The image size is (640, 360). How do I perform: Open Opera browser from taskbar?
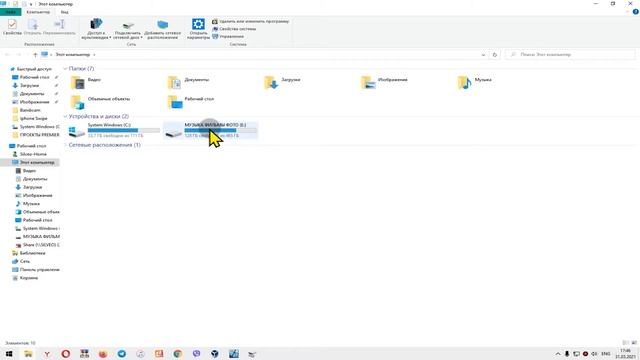[x=66, y=354]
